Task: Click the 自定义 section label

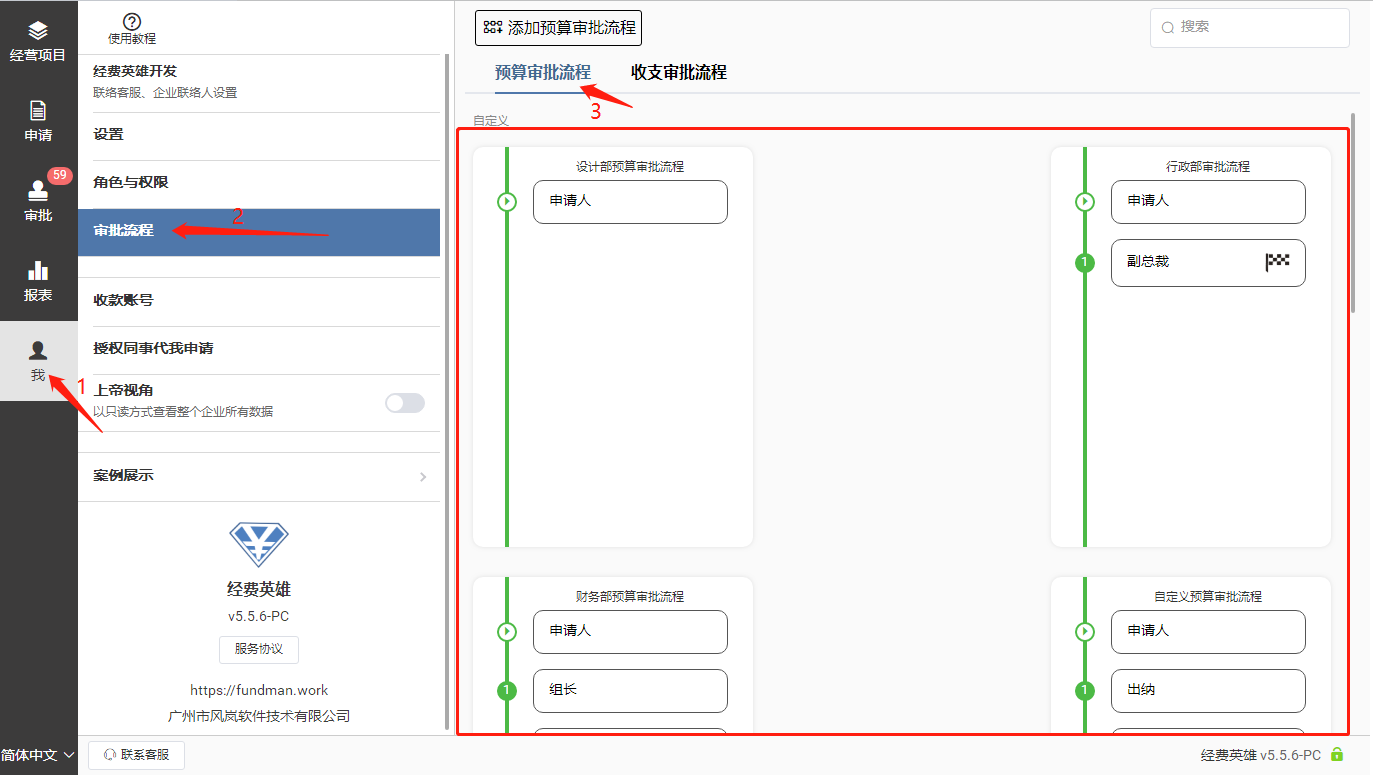Action: [x=491, y=120]
